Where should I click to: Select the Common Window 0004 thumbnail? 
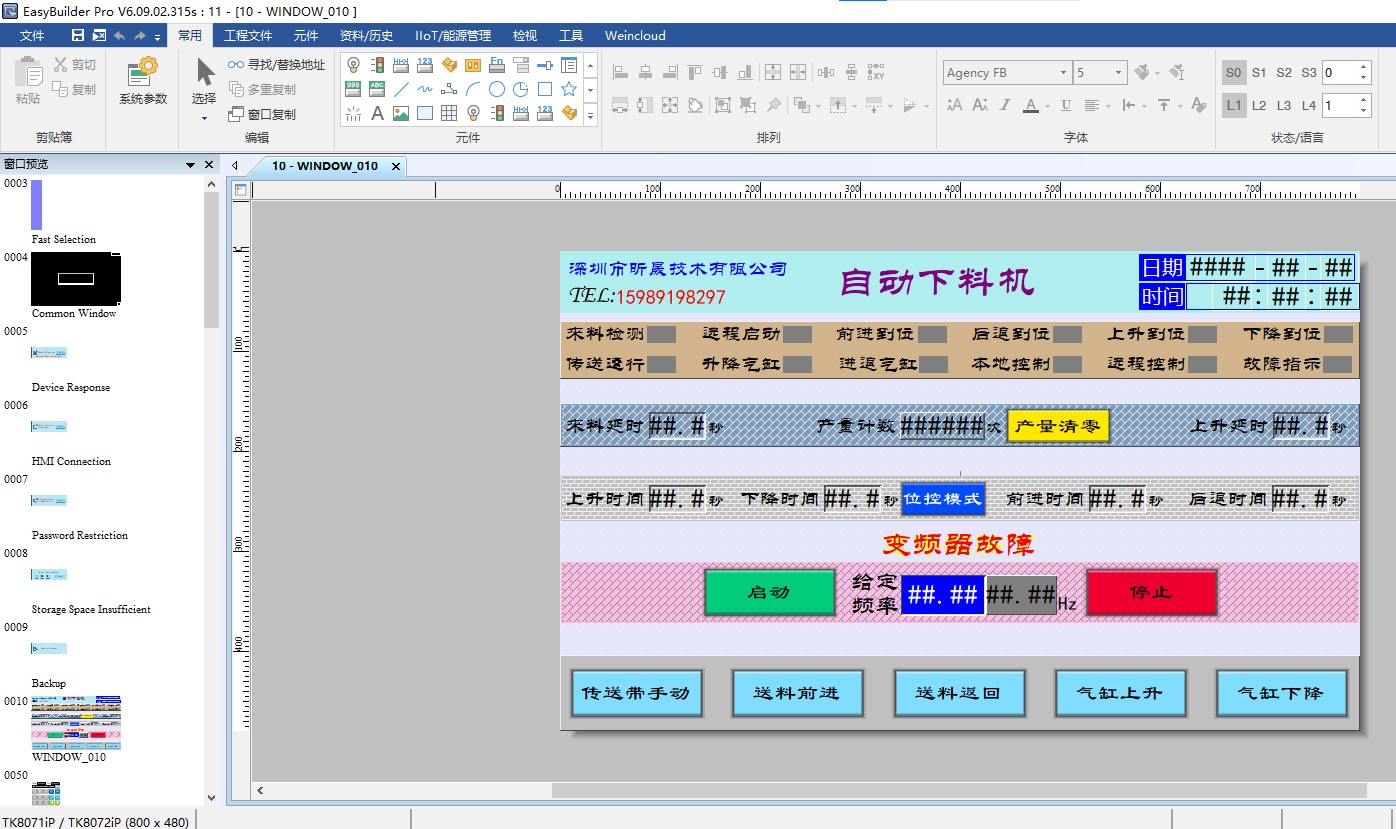76,279
